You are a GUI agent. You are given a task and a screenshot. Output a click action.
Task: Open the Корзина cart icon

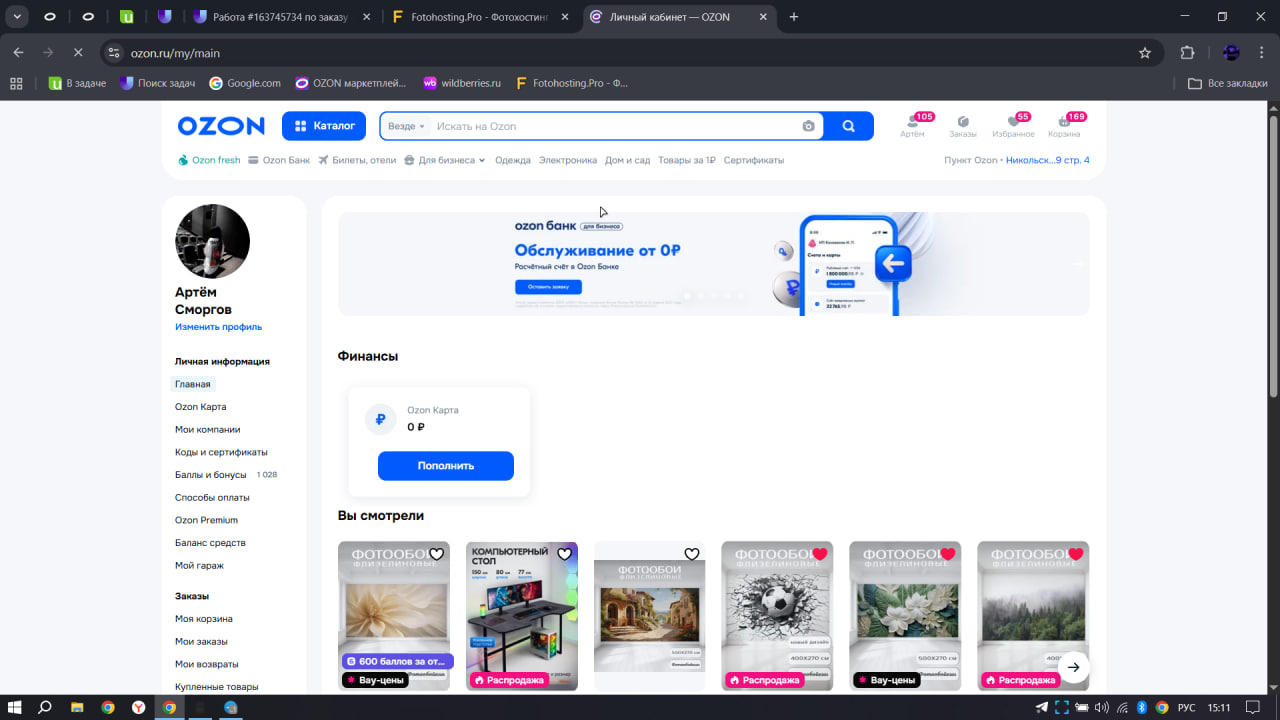tap(1064, 126)
